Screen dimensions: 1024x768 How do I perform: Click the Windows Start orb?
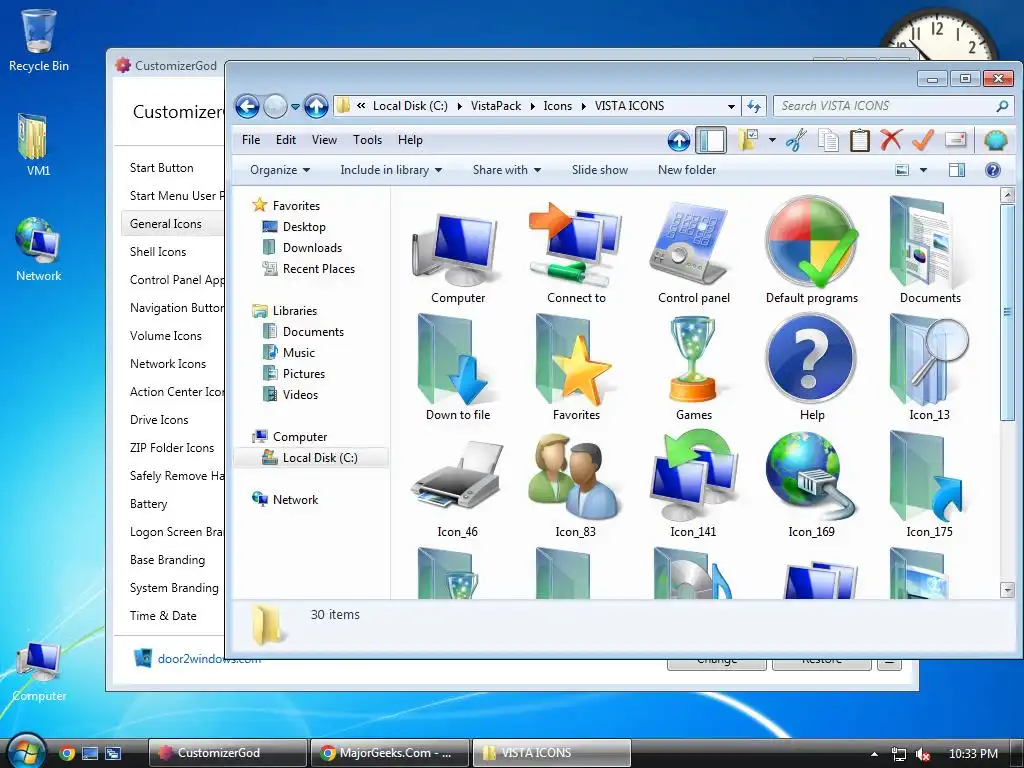pyautogui.click(x=27, y=752)
